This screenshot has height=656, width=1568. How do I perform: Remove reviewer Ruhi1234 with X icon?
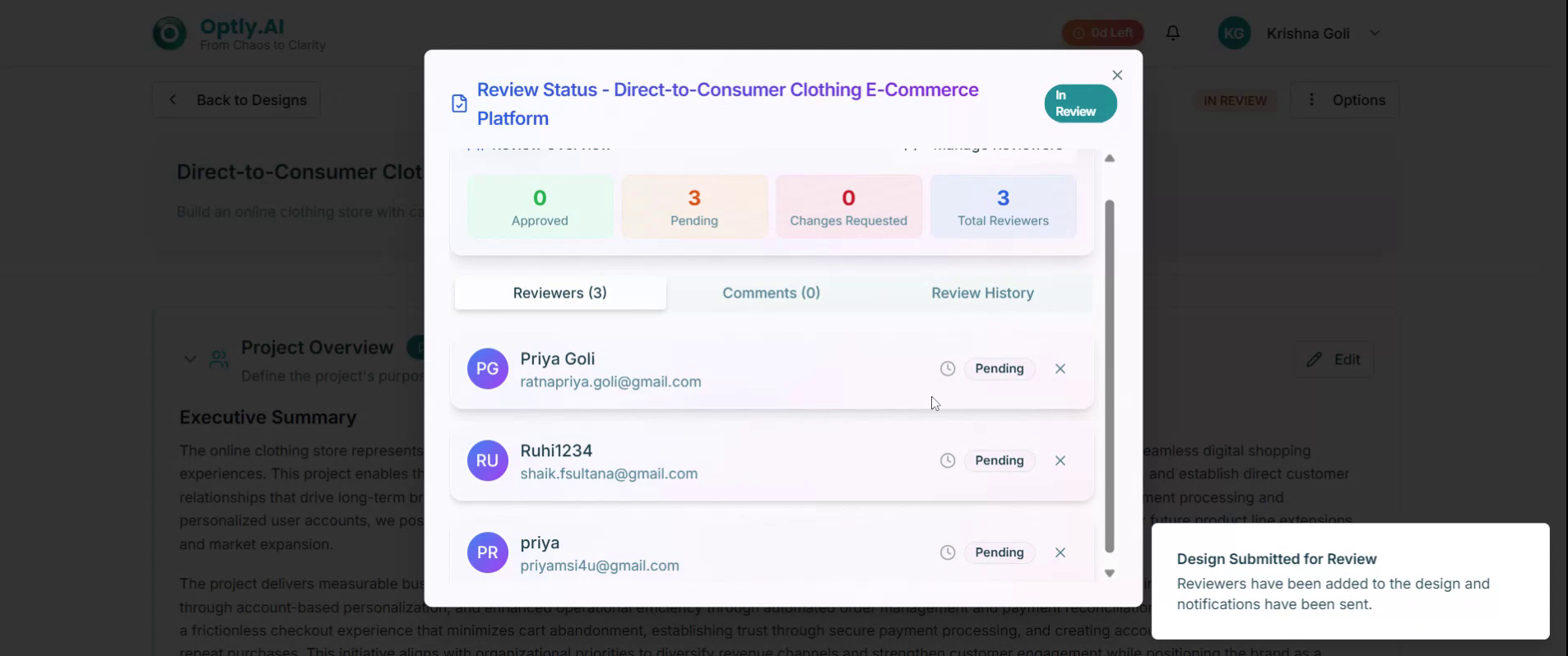(1060, 461)
